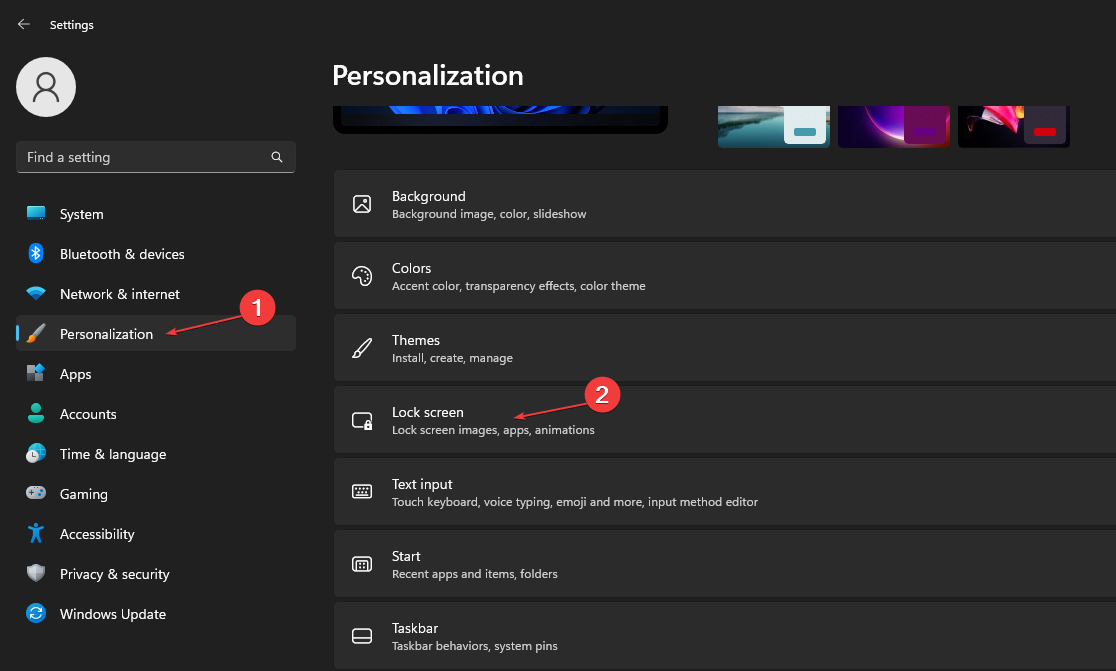The width and height of the screenshot is (1116, 671).
Task: Click the shield icon for Privacy & security
Action: [36, 574]
